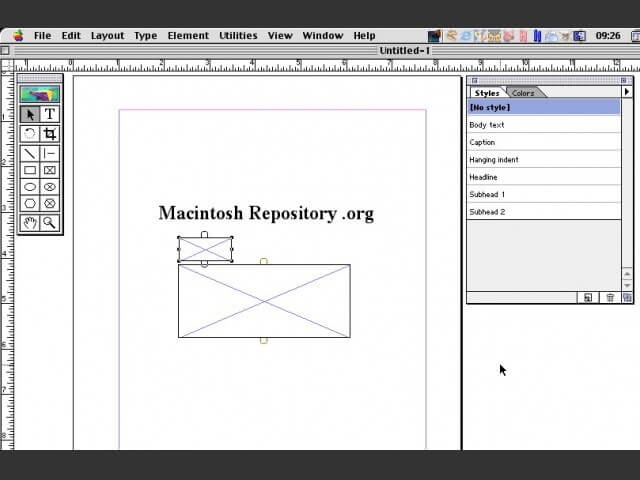Select the small crossed frame on page
Viewport: 640px width, 480px height.
click(x=205, y=249)
